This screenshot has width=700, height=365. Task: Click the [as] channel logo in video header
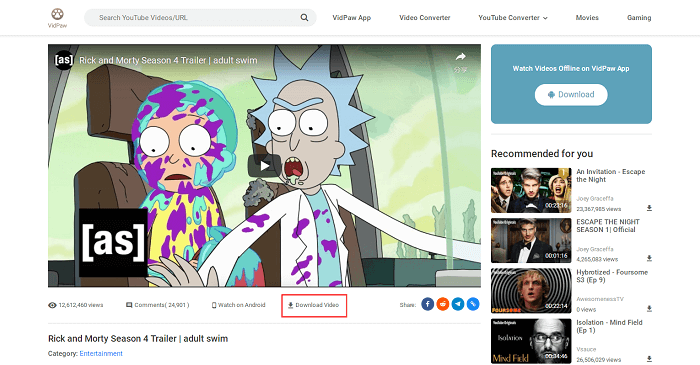[64, 60]
